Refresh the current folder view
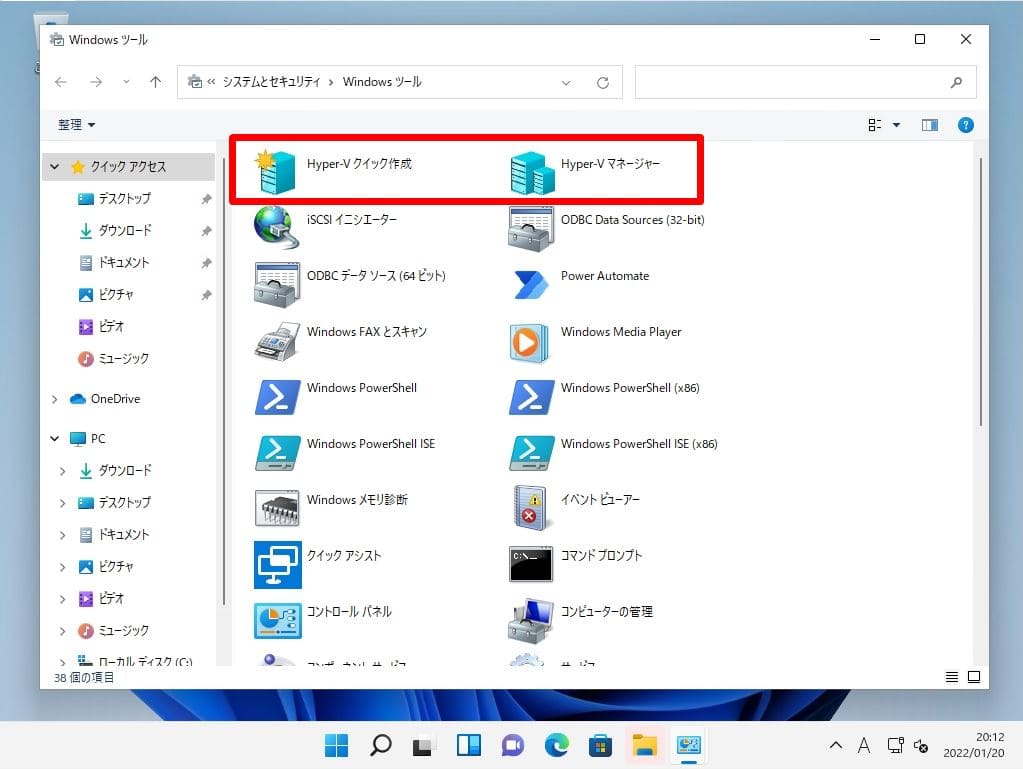Viewport: 1023px width, 769px height. [x=603, y=82]
